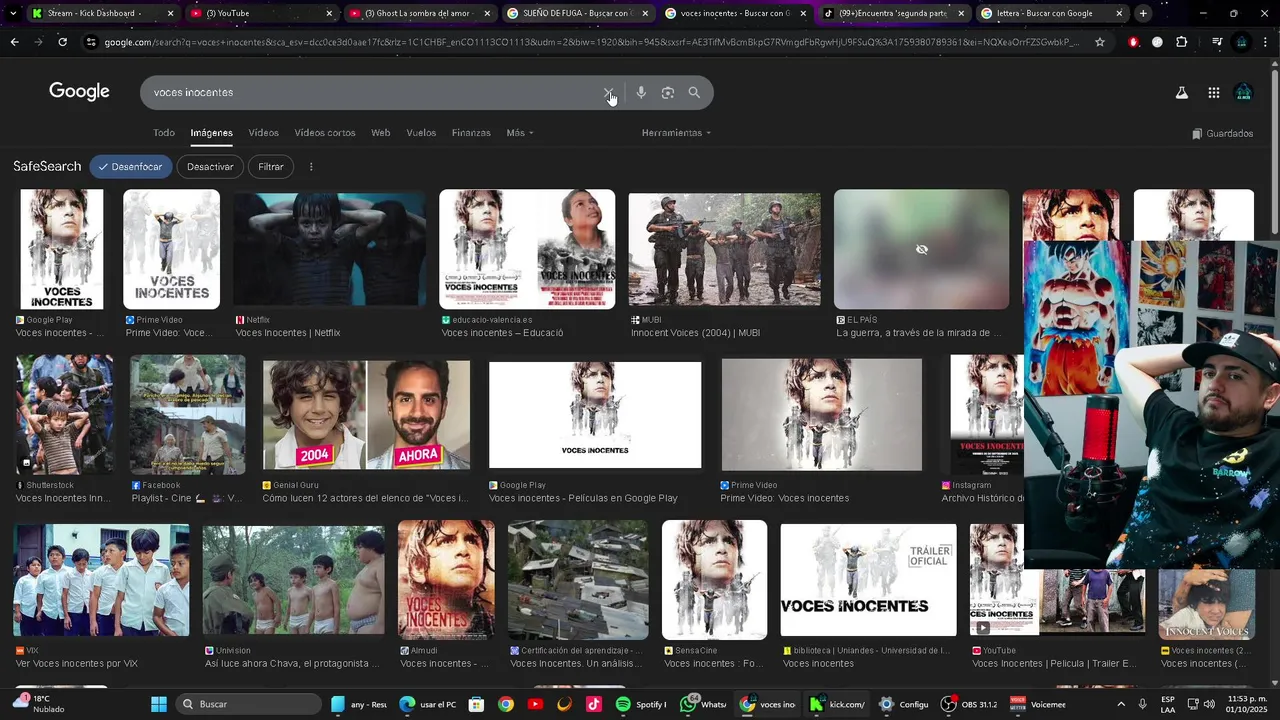Show hidden system tray icons
This screenshot has width=1280, height=720.
pyautogui.click(x=1123, y=704)
